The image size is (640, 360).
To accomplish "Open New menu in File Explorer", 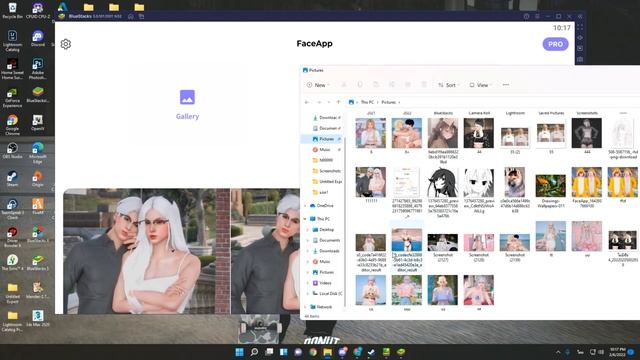I will [x=318, y=85].
